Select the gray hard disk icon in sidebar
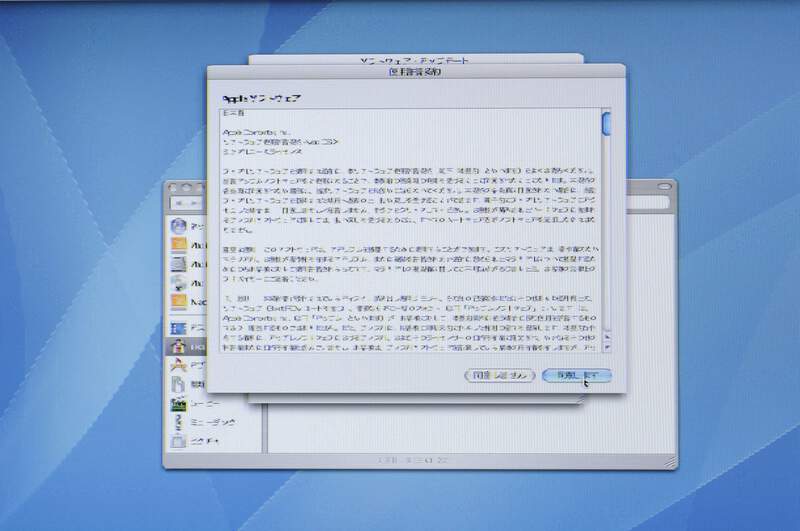This screenshot has width=800, height=531. point(179,264)
